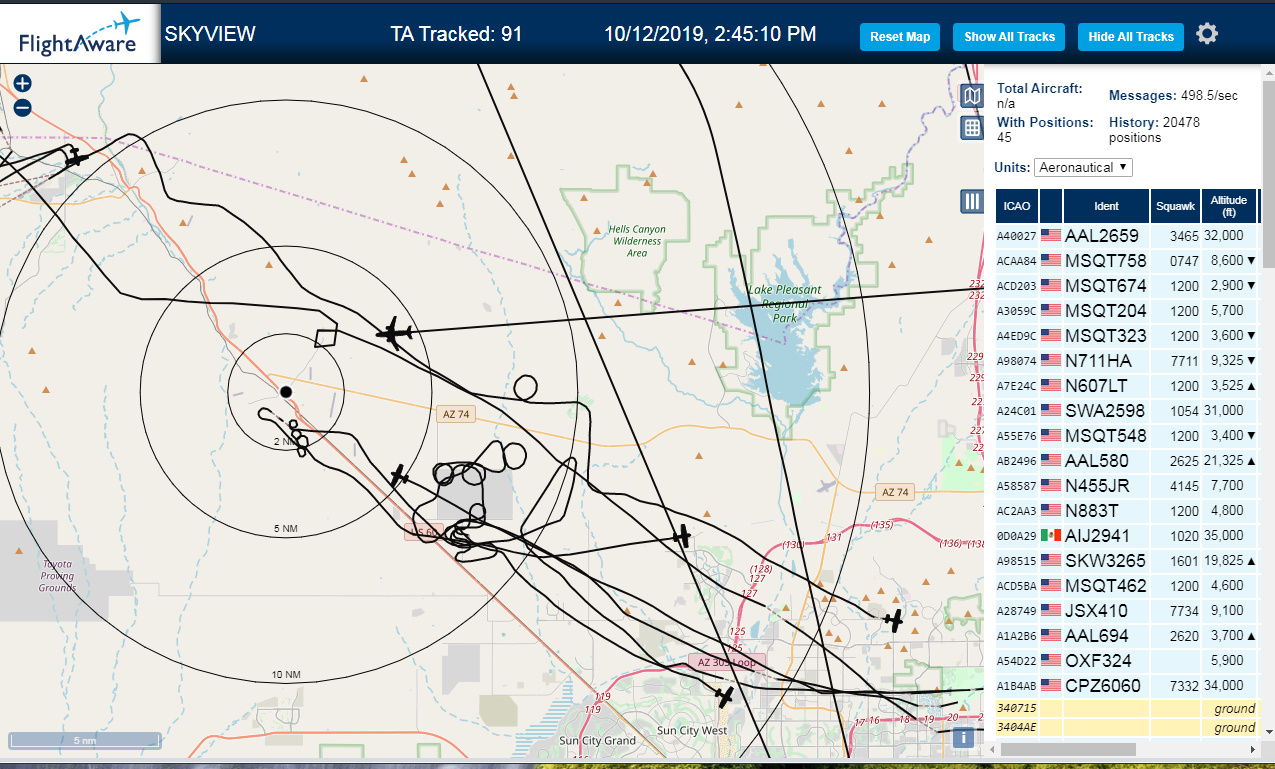1275x769 pixels.
Task: Select the N455JR aircraft row
Action: point(1126,486)
